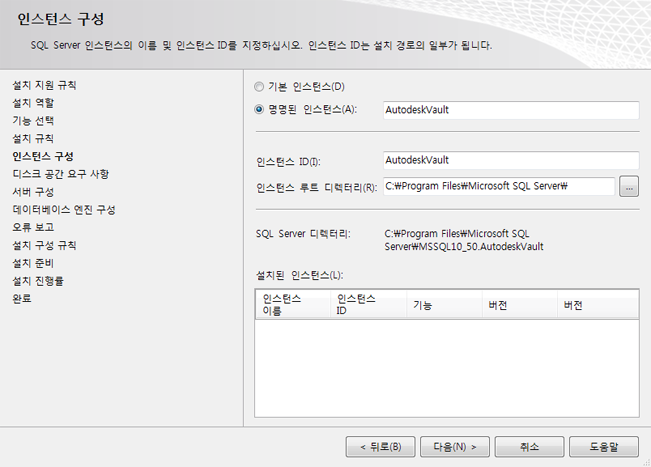Click the 설치된 인스턴스(L) label
Viewport: 651px width, 467px height.
300,275
